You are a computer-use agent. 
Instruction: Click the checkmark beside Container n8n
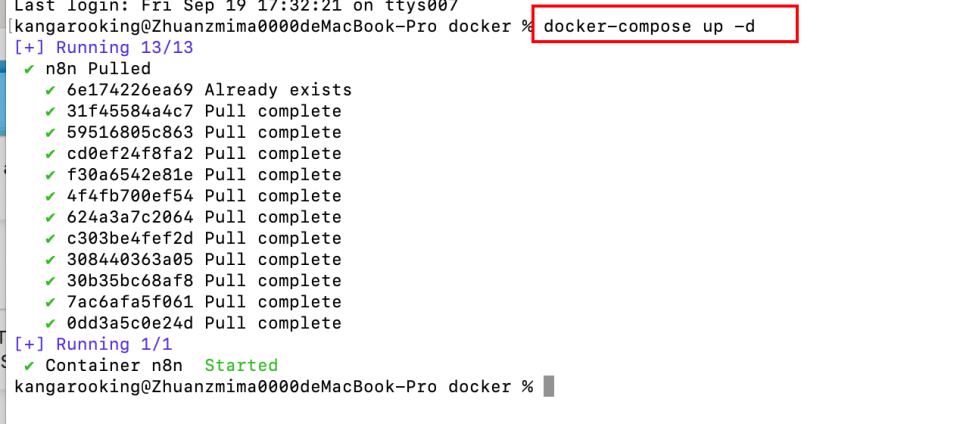(x=30, y=366)
